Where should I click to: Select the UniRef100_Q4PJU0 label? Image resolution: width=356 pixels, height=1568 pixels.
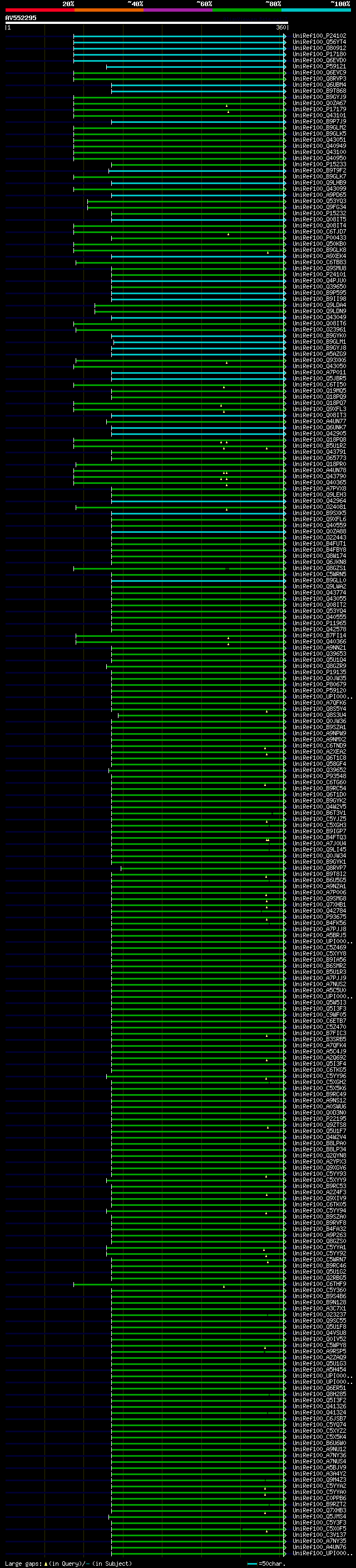(319, 280)
